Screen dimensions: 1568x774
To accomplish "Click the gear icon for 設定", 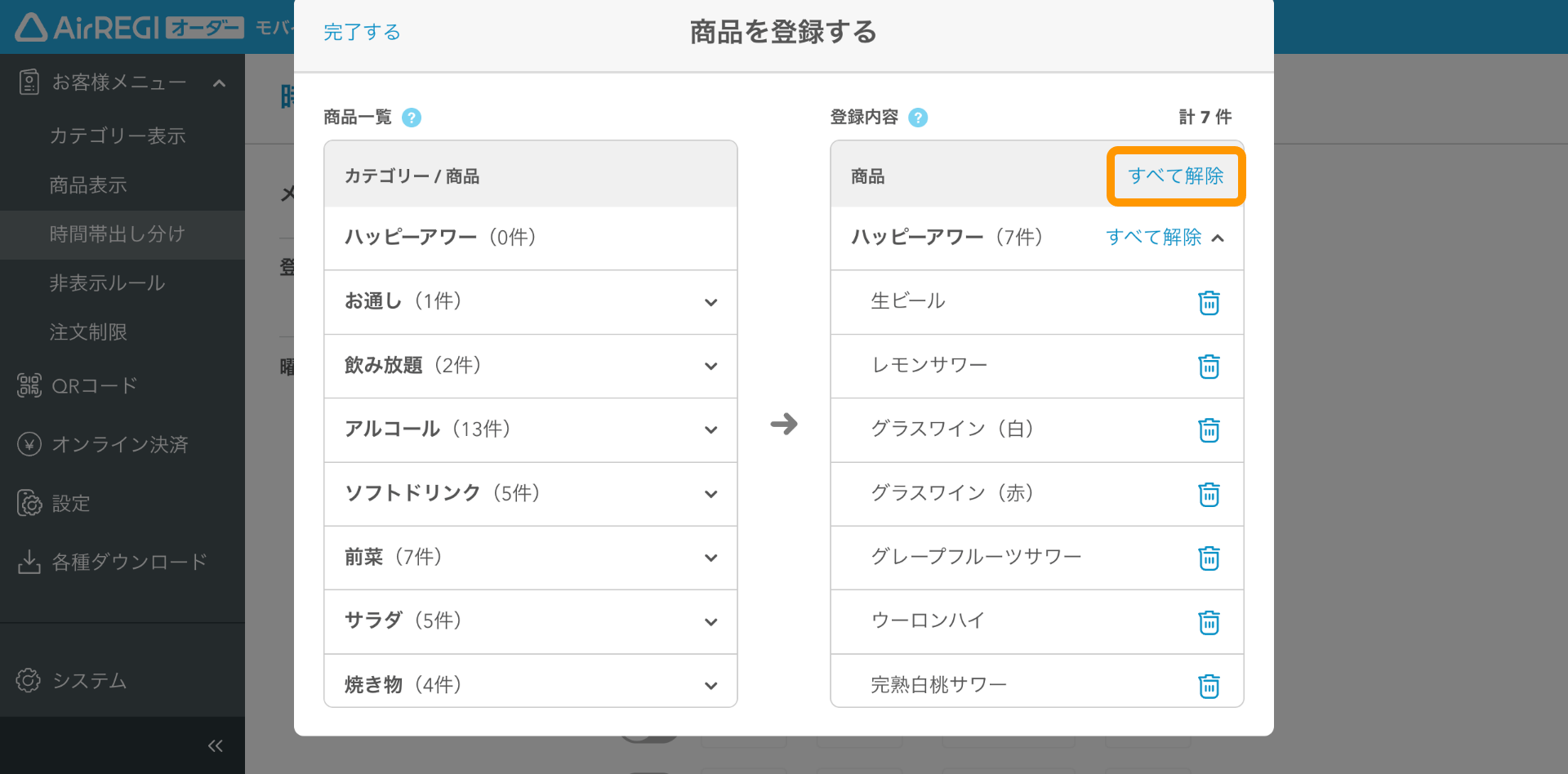I will (x=29, y=503).
